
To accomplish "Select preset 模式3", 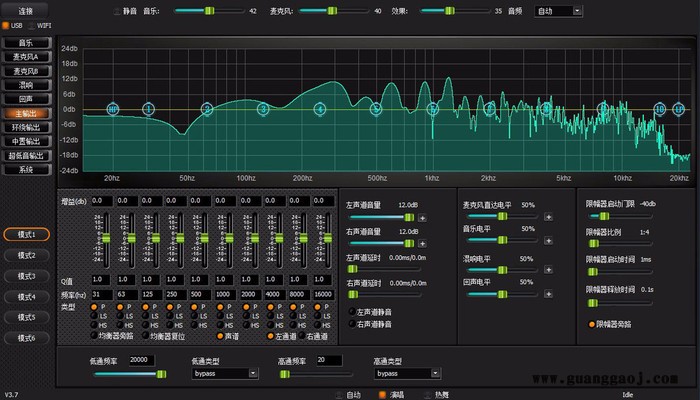I will tap(26, 276).
